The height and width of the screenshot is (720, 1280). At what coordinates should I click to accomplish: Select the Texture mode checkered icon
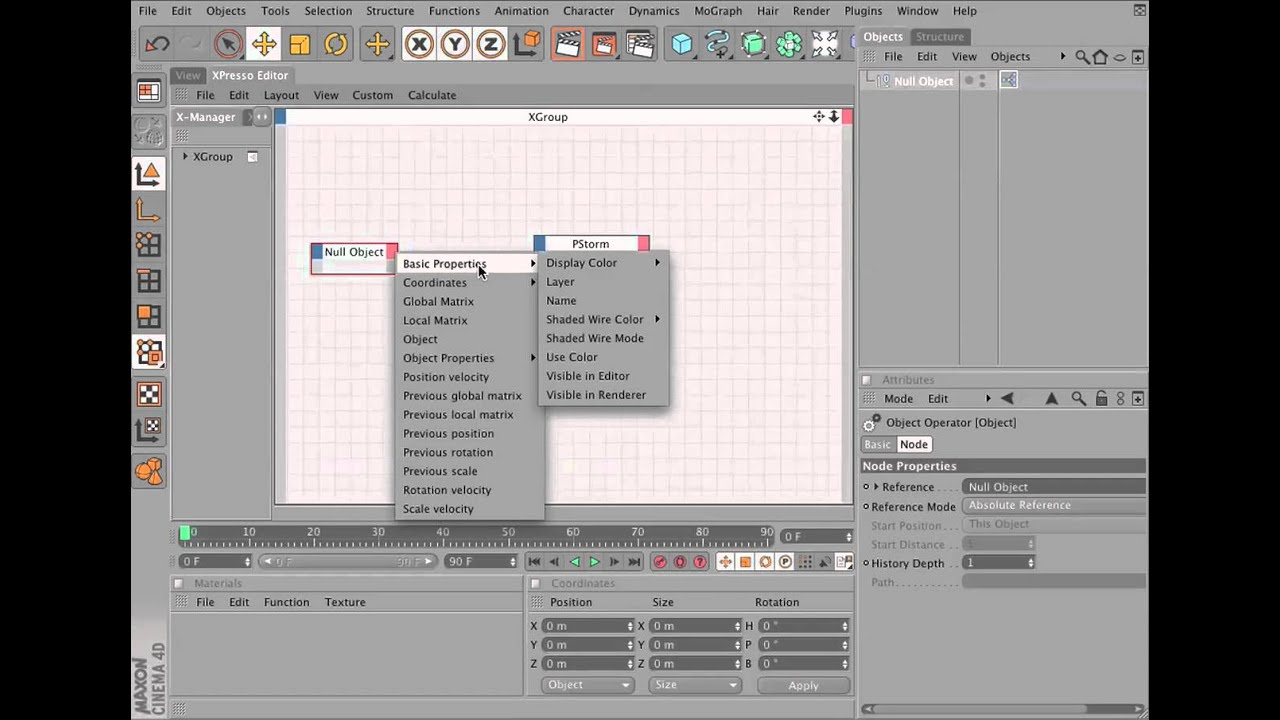click(149, 394)
